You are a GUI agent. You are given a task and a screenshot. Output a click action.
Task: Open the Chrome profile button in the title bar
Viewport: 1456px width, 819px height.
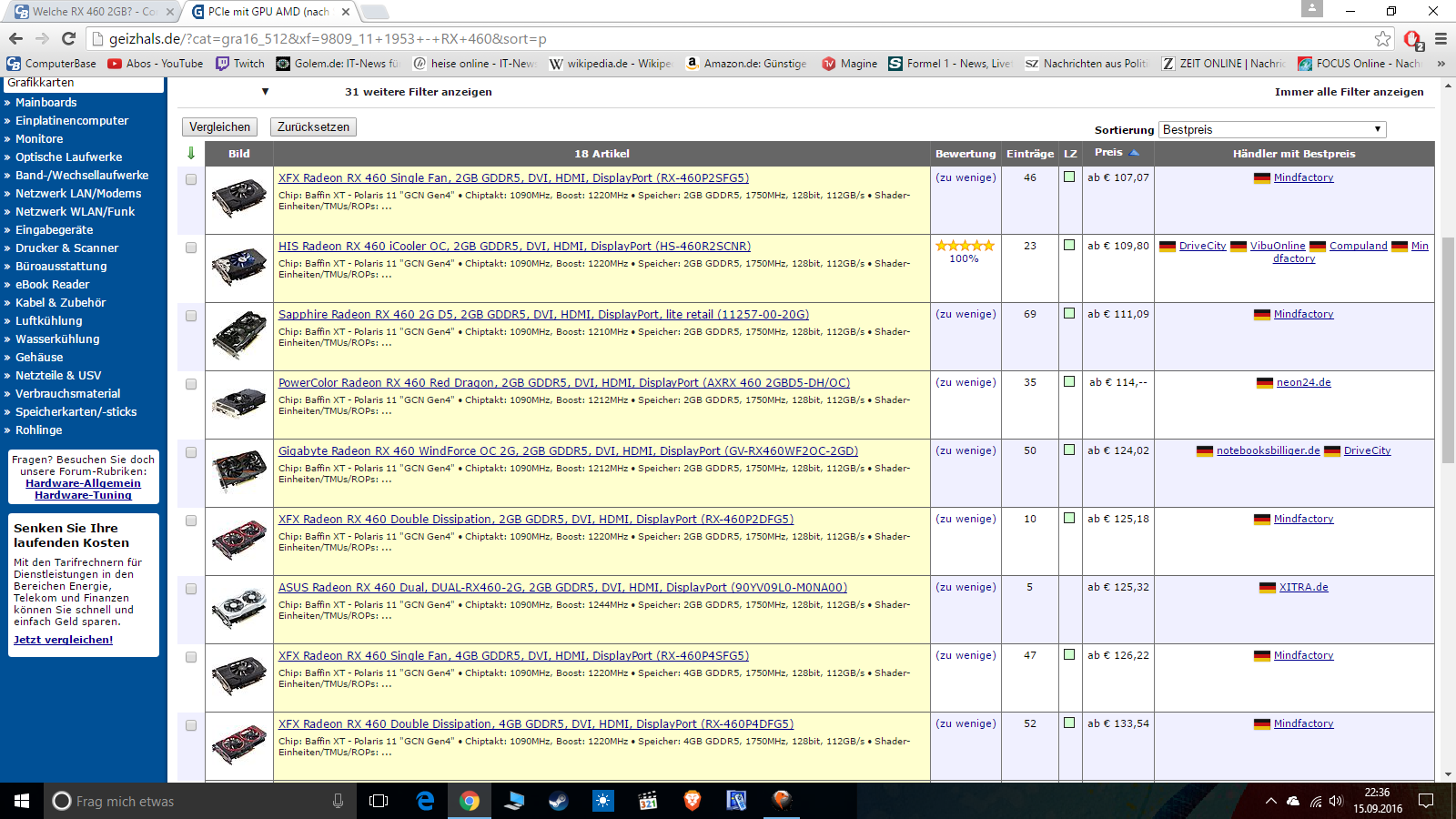pos(1311,9)
